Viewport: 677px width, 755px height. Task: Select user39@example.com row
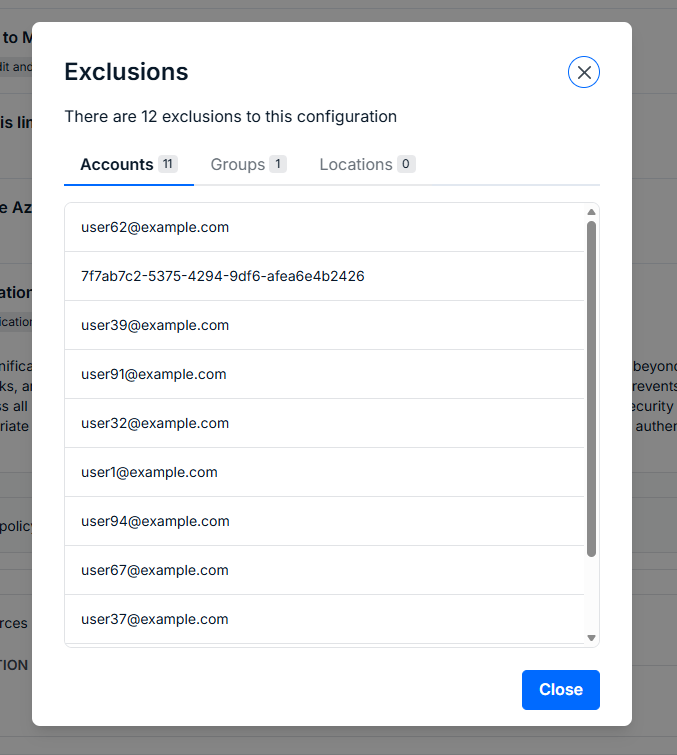pos(325,325)
